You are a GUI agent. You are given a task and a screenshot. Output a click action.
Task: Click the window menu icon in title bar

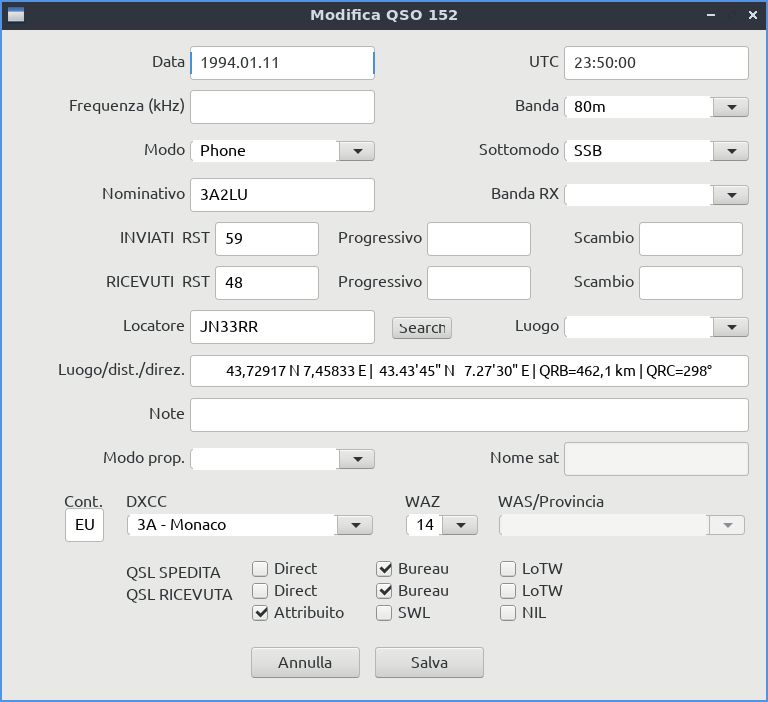16,15
